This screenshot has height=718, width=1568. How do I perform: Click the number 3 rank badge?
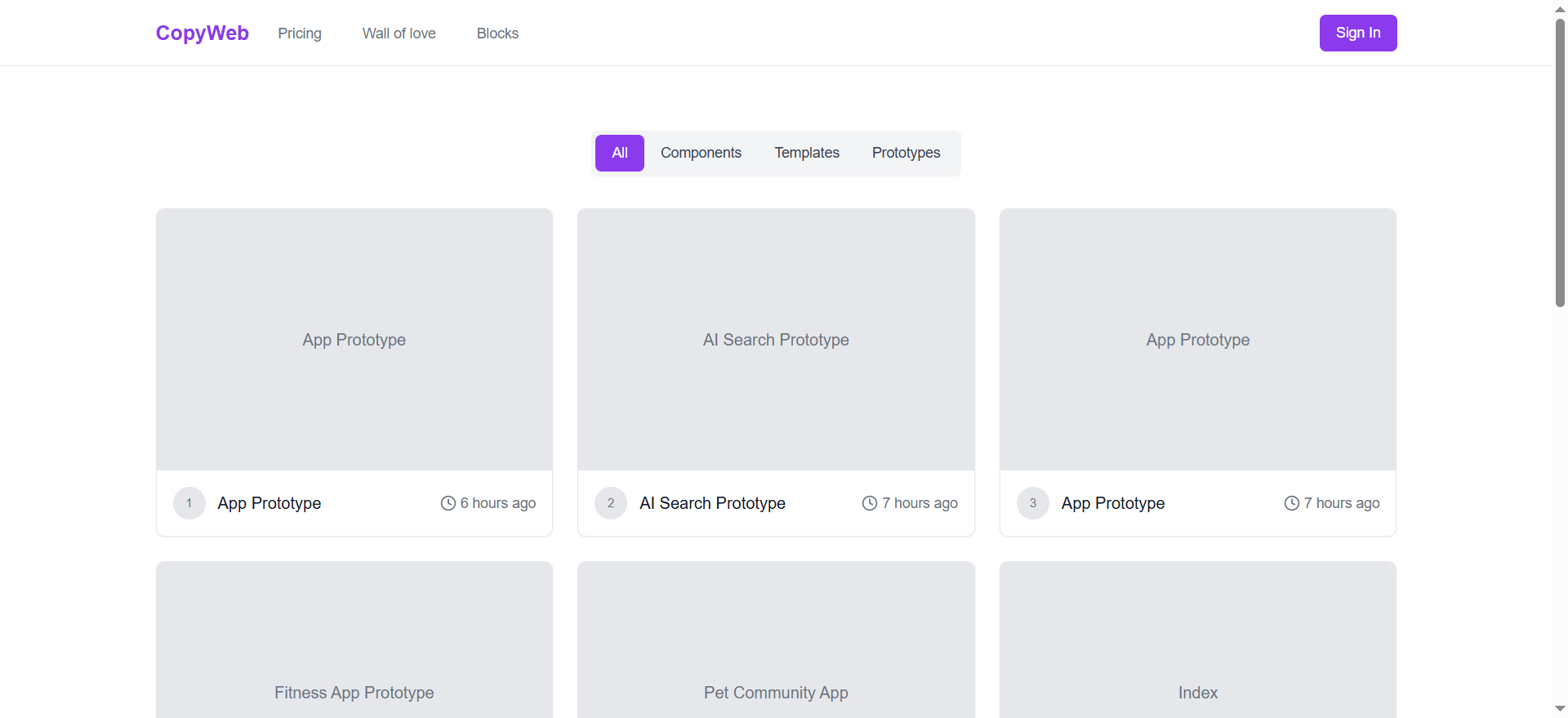[1033, 503]
